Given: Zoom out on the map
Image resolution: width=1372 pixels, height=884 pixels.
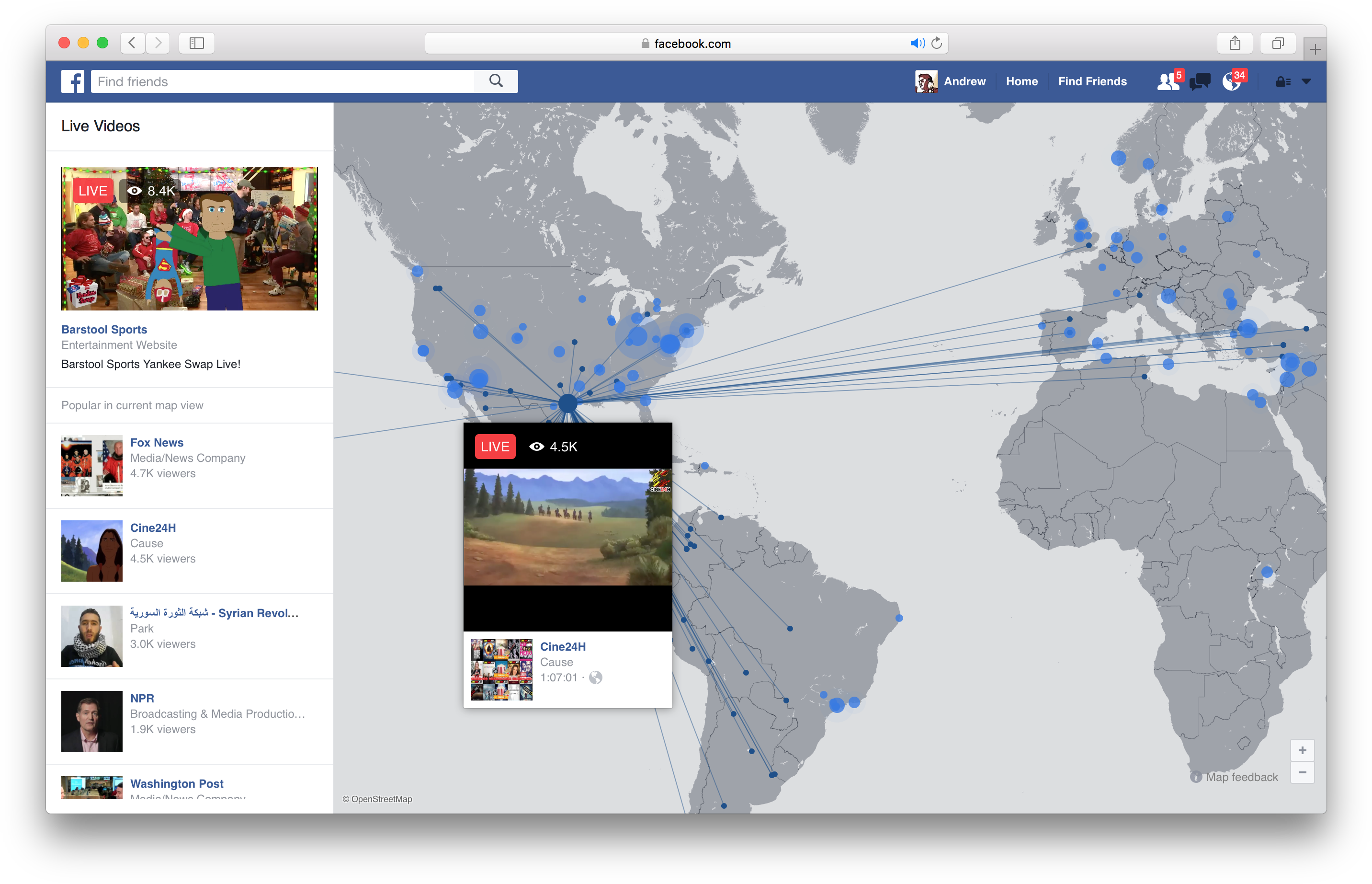Looking at the screenshot, I should pos(1302,773).
